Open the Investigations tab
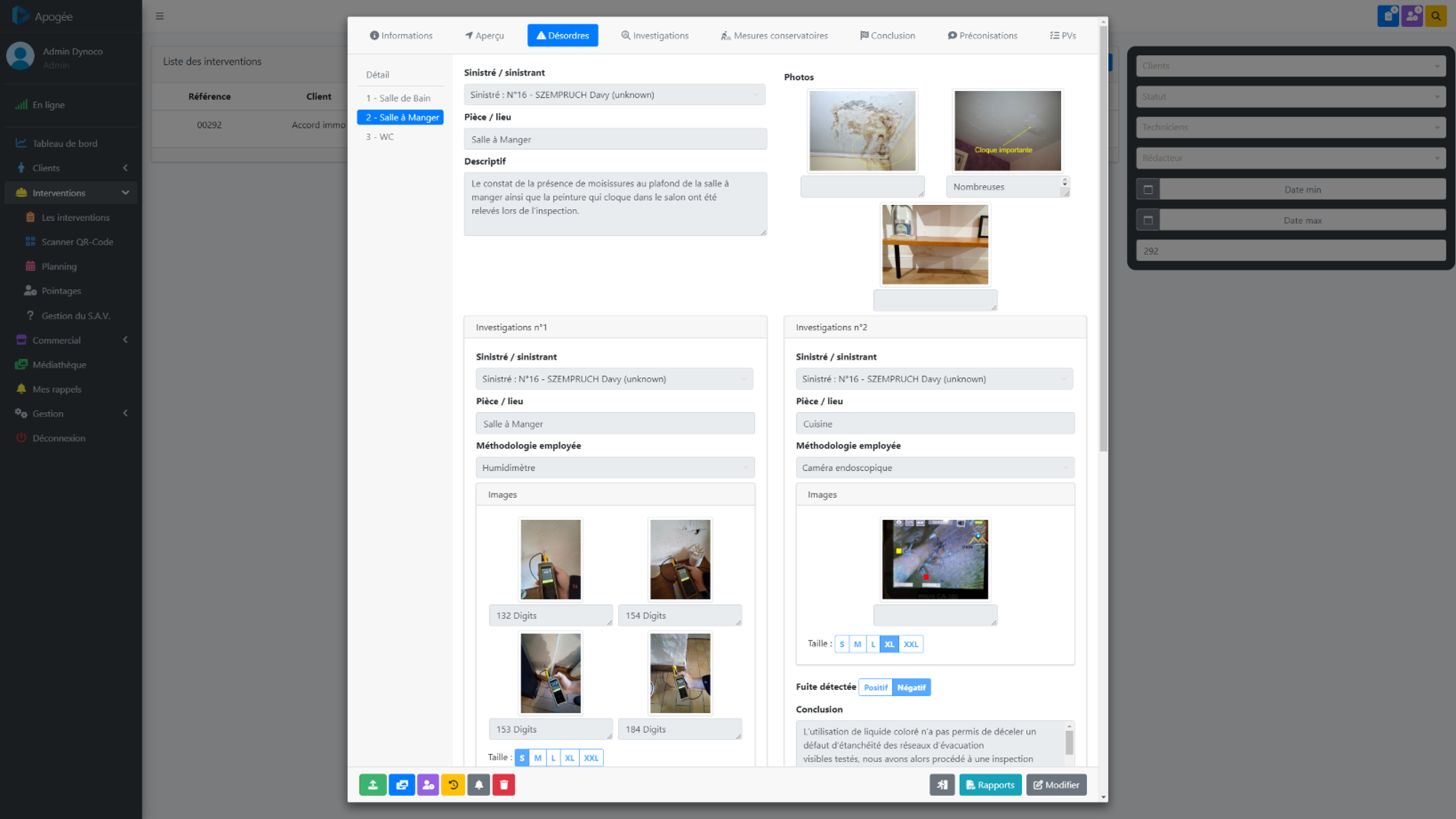 coord(655,35)
